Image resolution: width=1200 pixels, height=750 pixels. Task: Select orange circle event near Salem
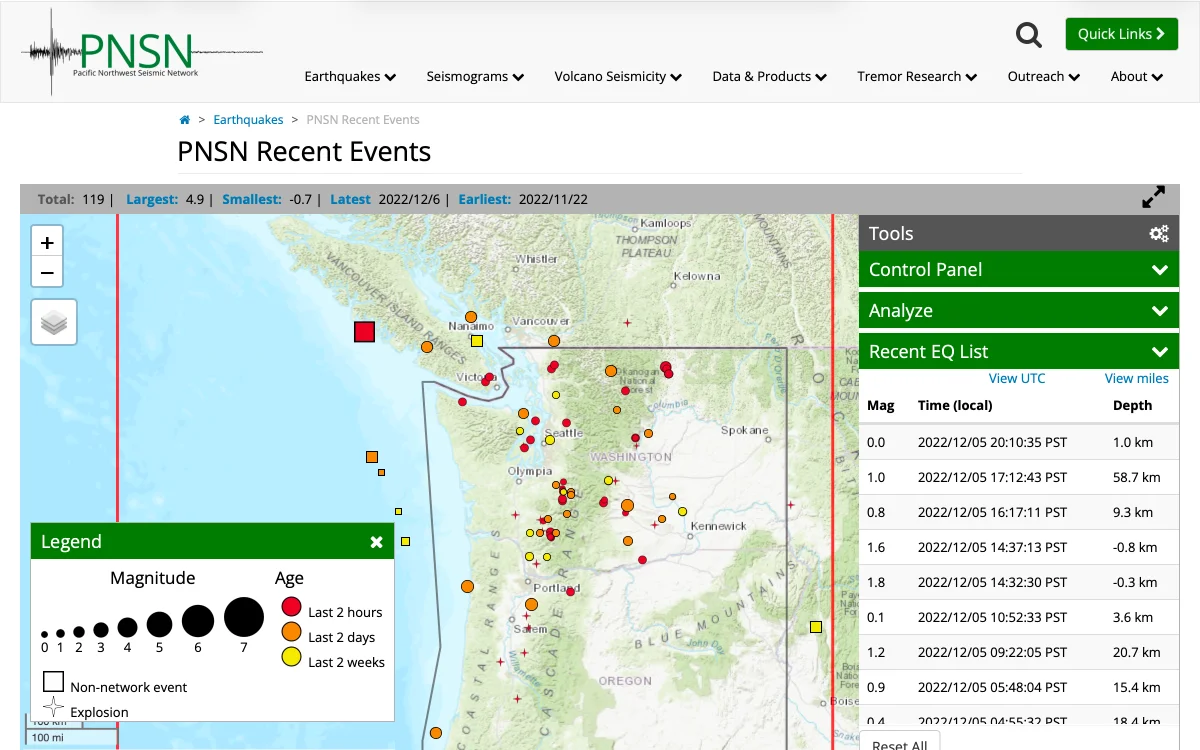[531, 604]
